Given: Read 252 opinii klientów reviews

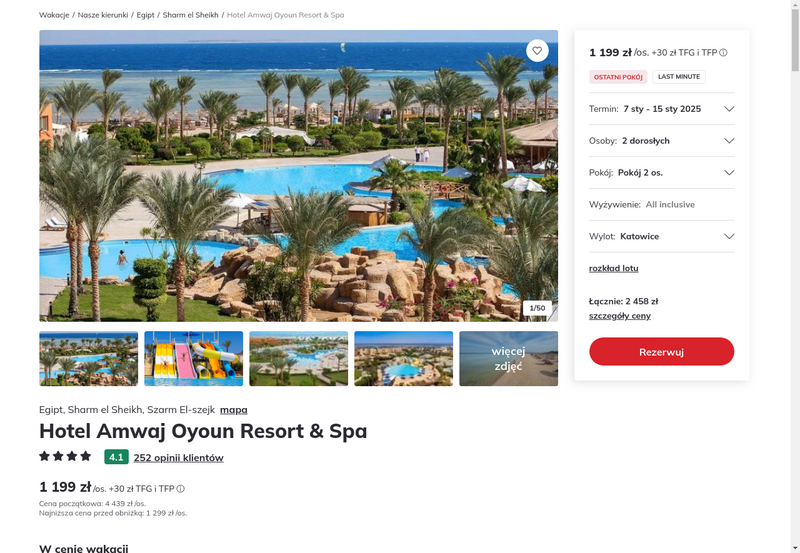Looking at the screenshot, I should coord(179,458).
